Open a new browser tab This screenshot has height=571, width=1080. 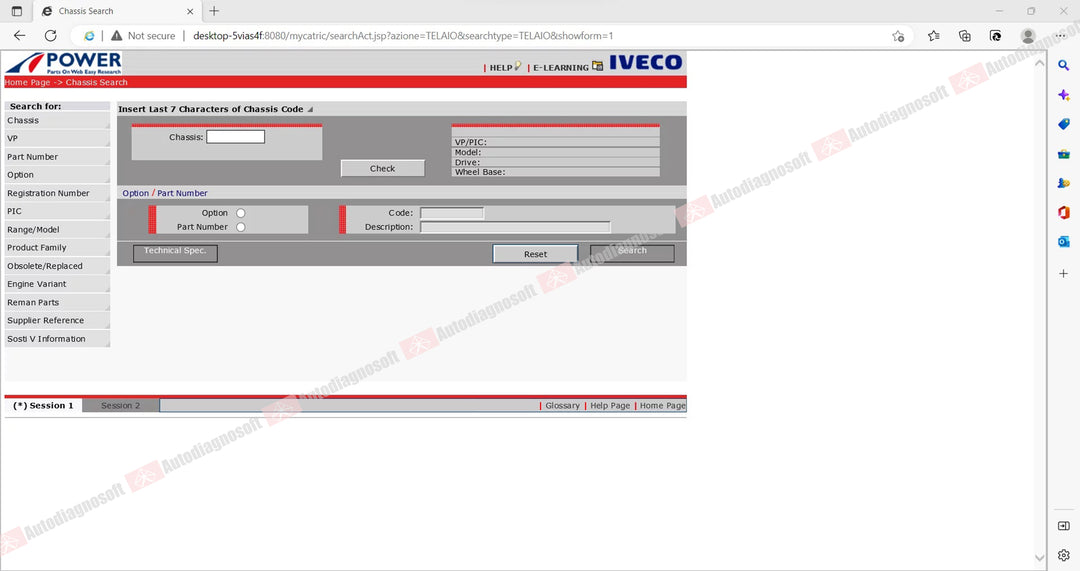[x=214, y=11]
